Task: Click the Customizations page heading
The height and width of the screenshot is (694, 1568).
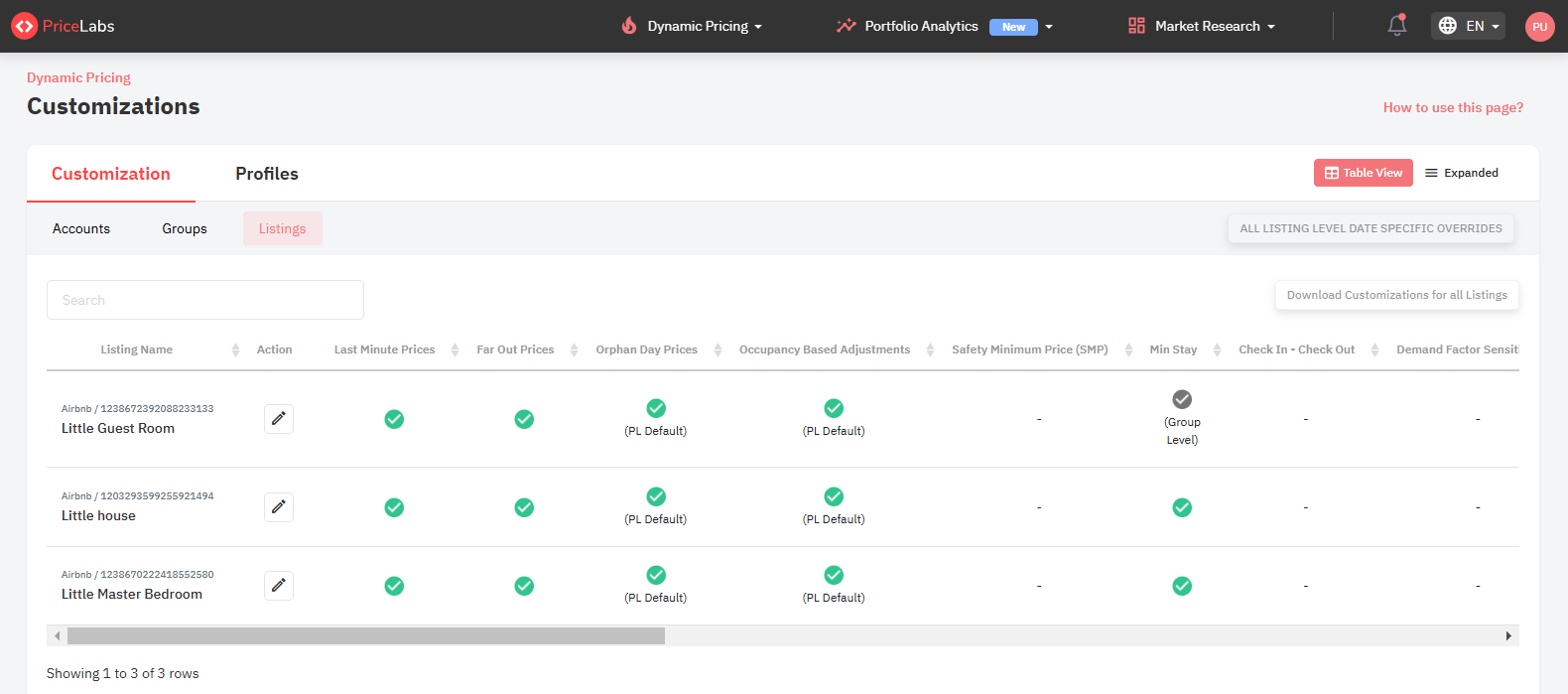Action: pos(113,106)
